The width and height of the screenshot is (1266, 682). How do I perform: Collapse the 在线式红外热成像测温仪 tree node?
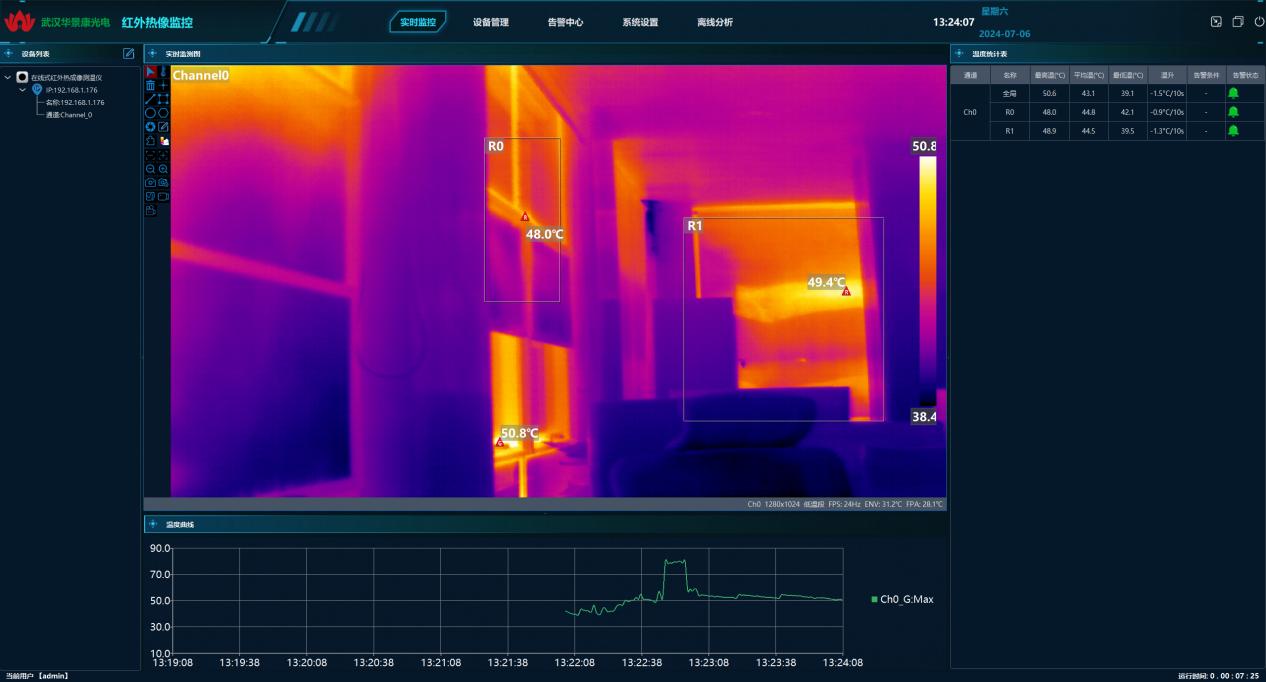8,77
